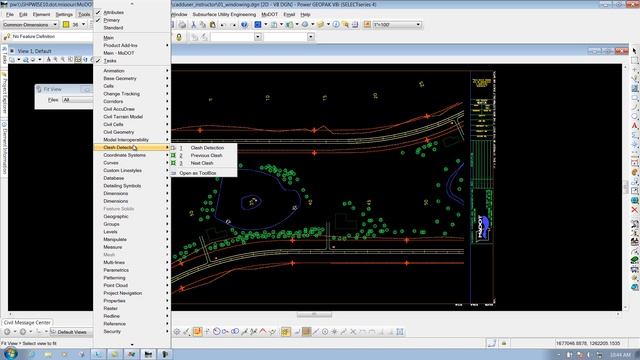Open the Cells tools submenu
640x360 pixels.
tap(132, 86)
